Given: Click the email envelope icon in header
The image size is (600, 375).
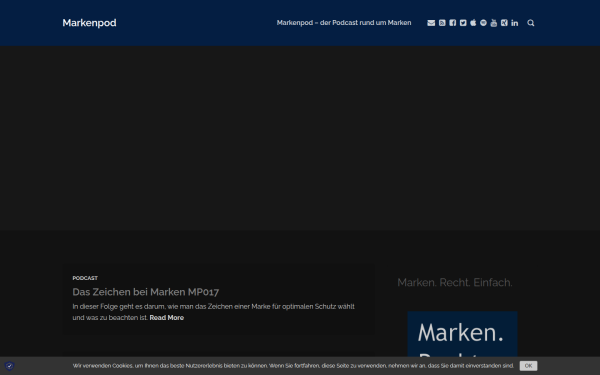Looking at the screenshot, I should tap(431, 23).
